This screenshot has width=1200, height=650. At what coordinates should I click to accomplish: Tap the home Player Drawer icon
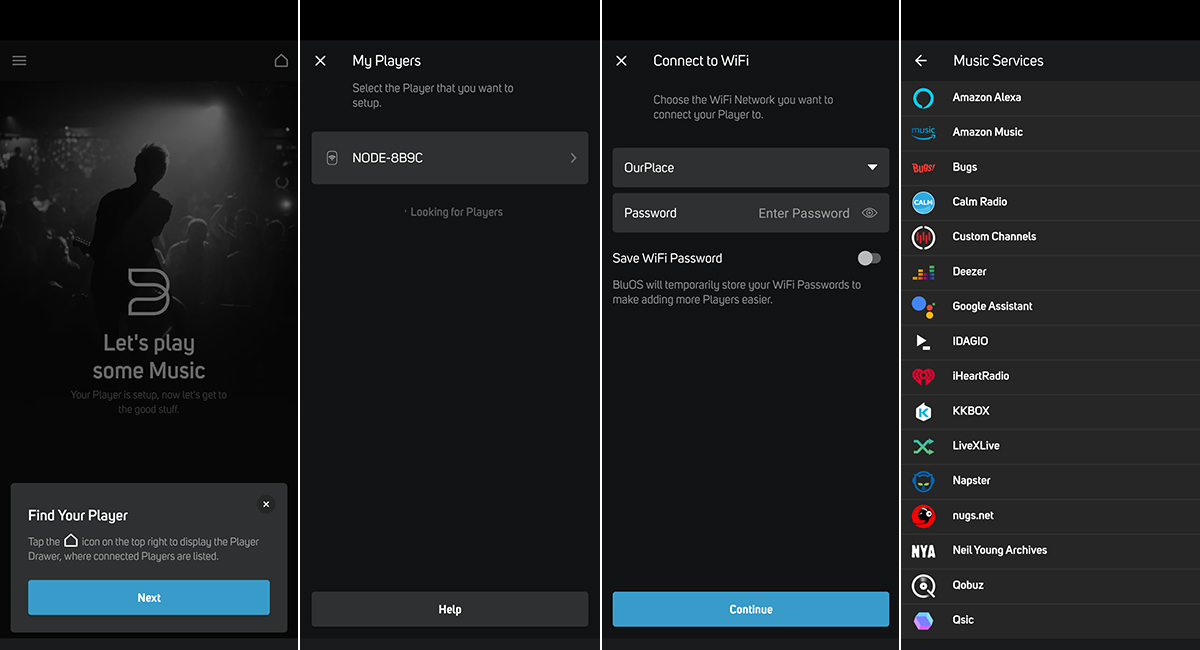point(281,61)
